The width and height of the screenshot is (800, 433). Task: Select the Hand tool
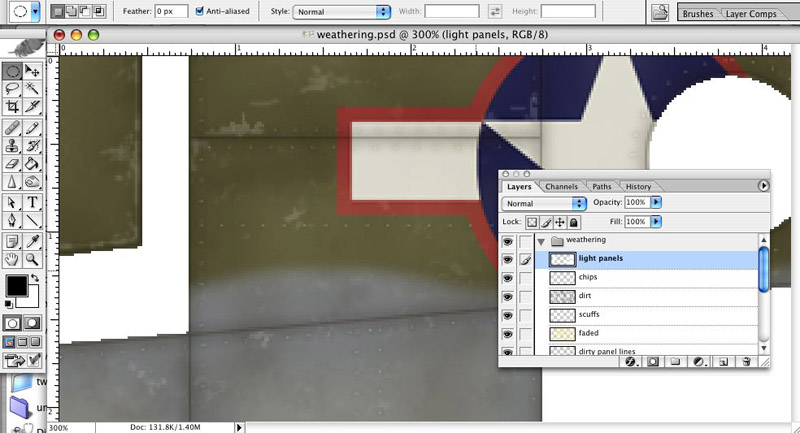coord(12,260)
